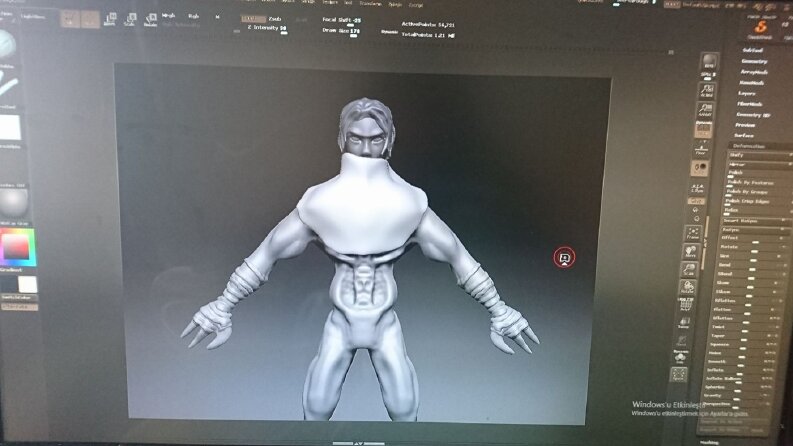This screenshot has height=446, width=793.
Task: Toggle XYZ rotation mode
Action: click(696, 201)
